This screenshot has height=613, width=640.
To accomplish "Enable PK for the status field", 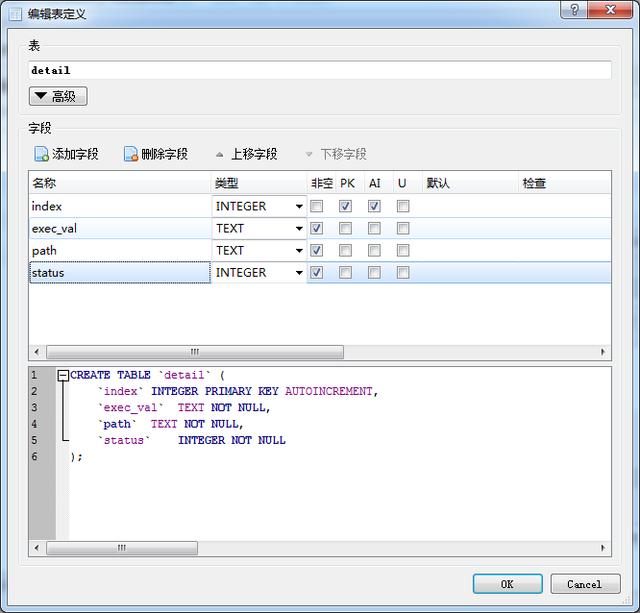I will click(x=345, y=272).
